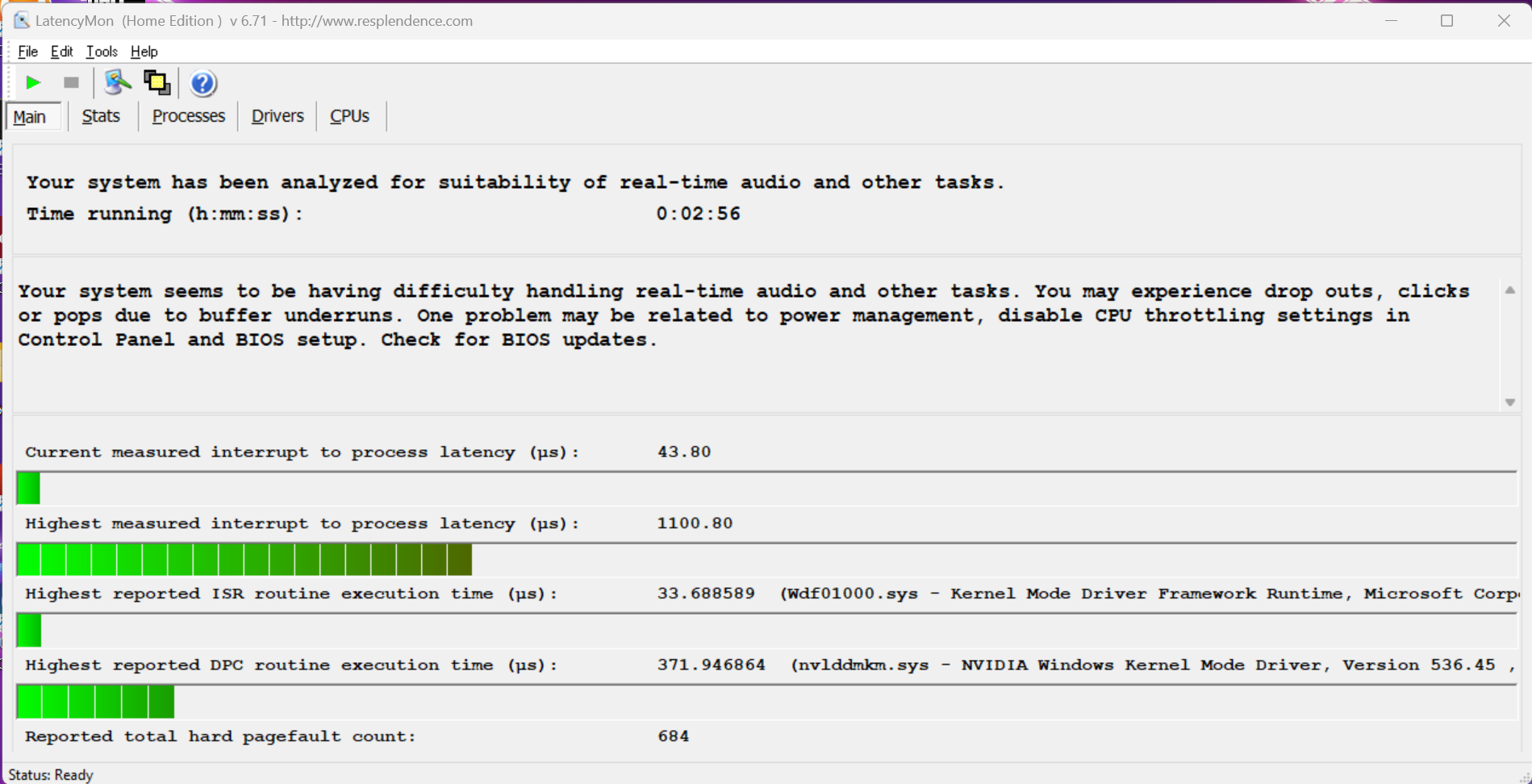
Task: Open help with blue question mark icon
Action: pyautogui.click(x=203, y=83)
